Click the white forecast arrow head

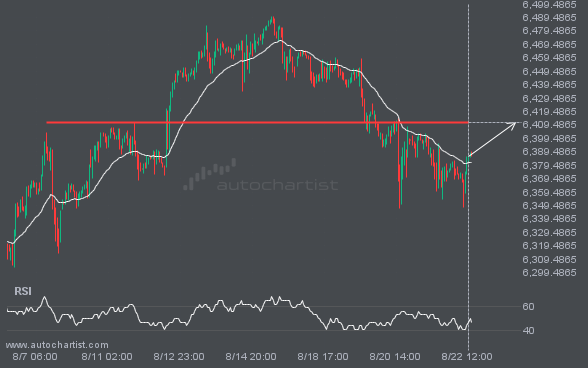(512, 126)
